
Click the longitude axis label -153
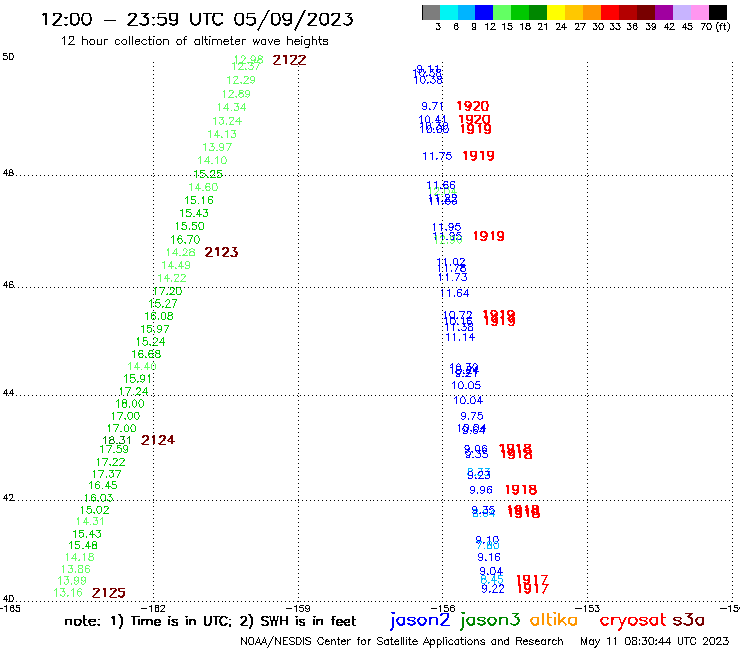[588, 608]
